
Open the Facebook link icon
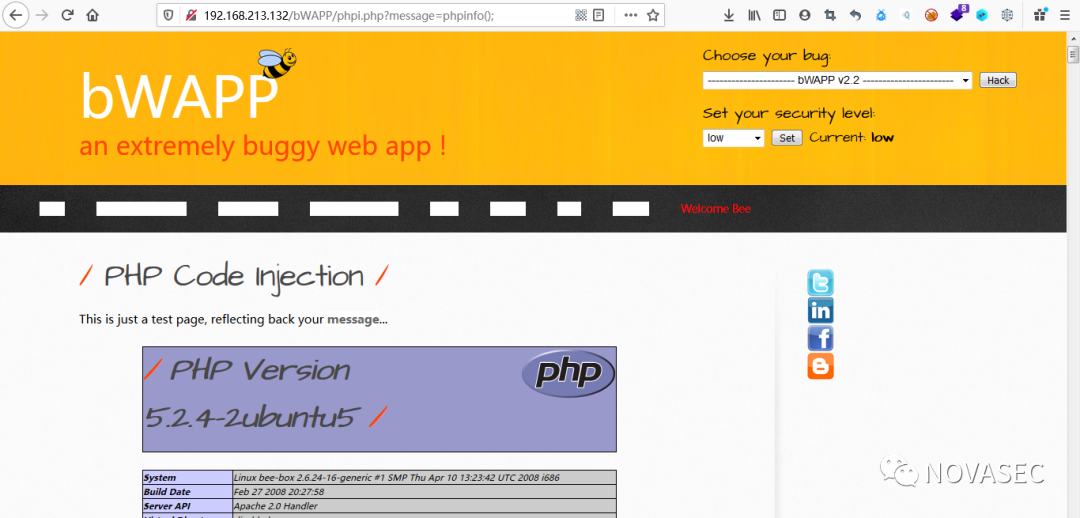coord(820,338)
